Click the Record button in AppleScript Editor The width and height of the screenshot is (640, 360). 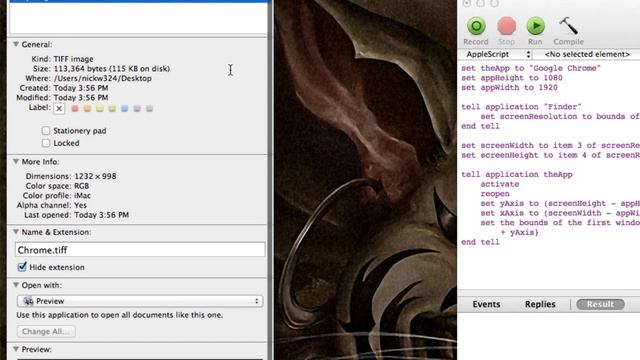pos(476,31)
